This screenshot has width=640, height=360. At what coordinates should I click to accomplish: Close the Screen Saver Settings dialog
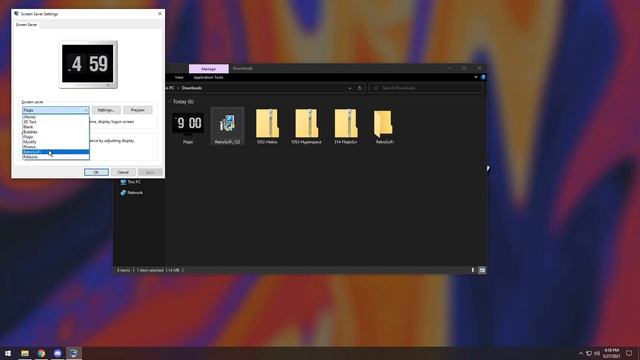click(x=160, y=14)
